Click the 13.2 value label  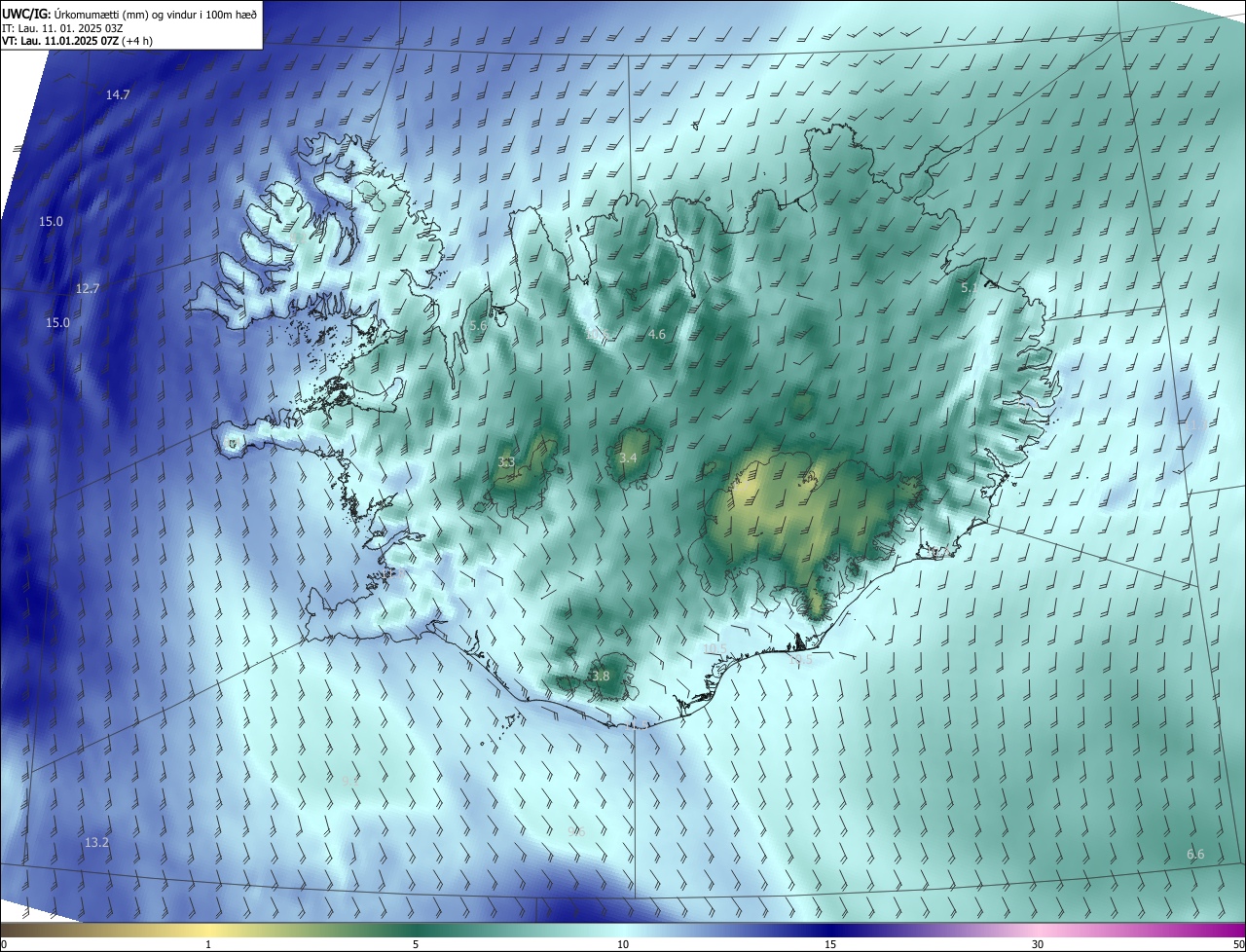click(96, 842)
